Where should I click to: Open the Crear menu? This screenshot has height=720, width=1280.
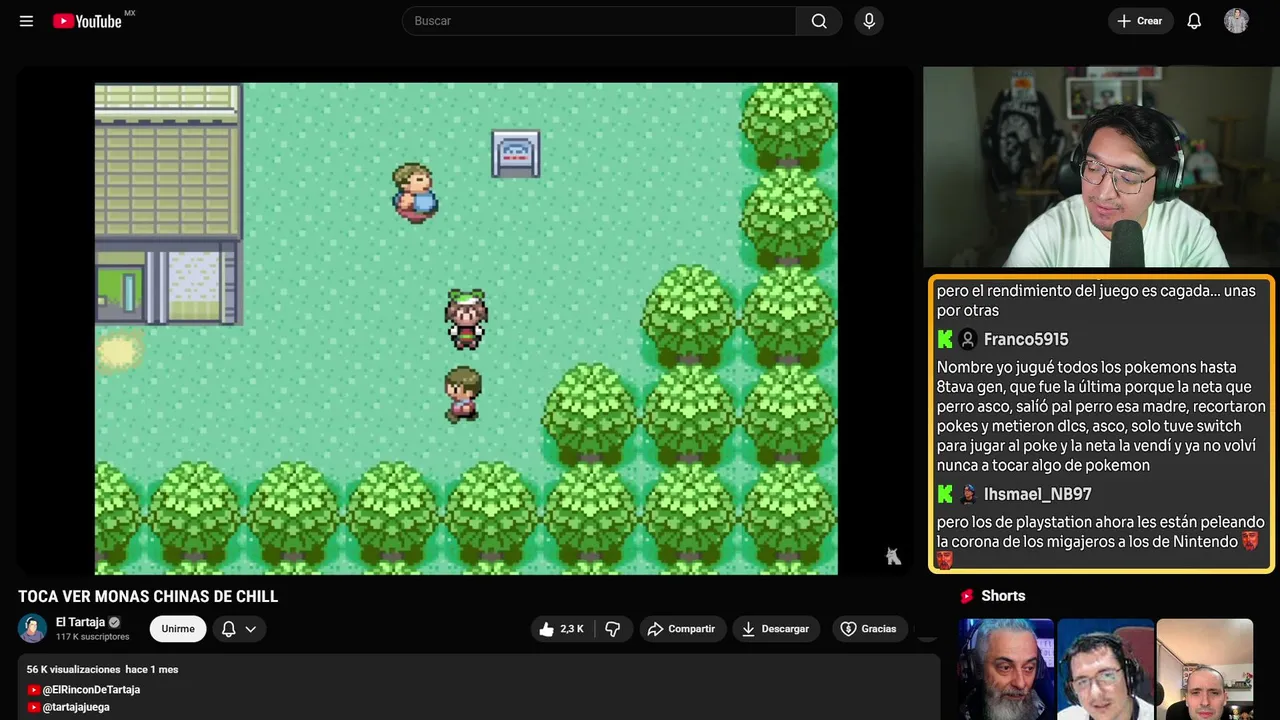click(1140, 21)
